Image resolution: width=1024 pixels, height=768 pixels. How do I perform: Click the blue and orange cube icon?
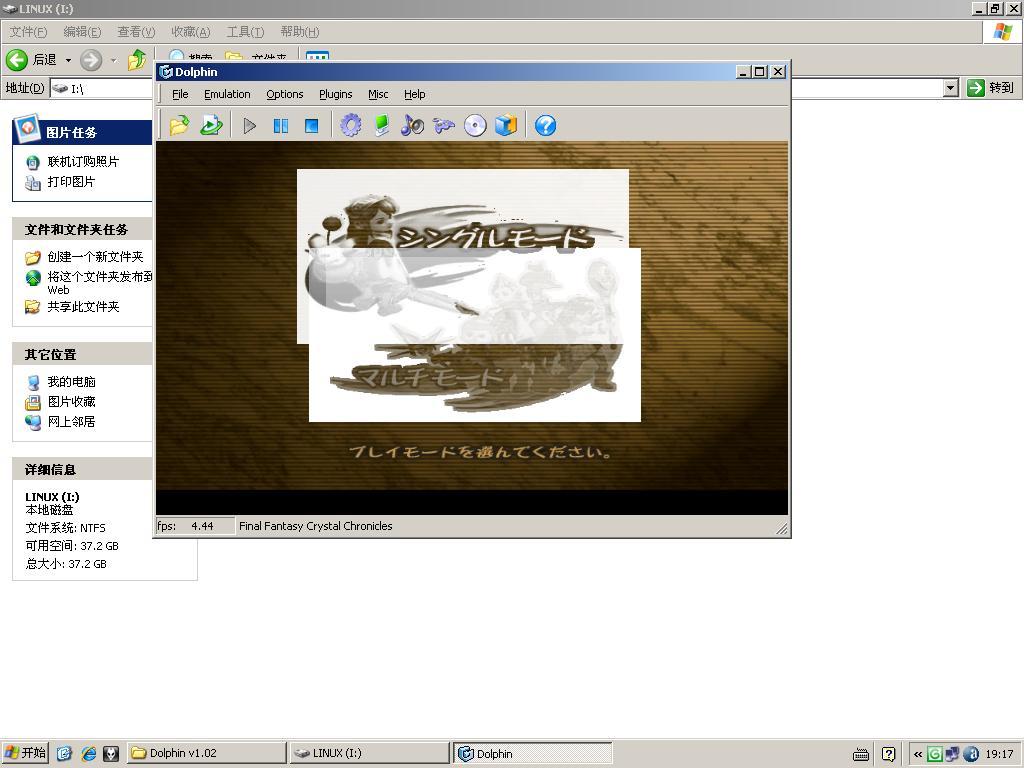[x=506, y=125]
